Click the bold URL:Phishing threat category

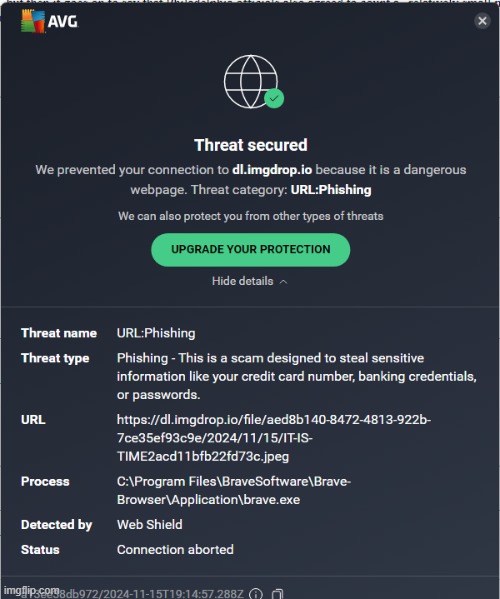331,190
